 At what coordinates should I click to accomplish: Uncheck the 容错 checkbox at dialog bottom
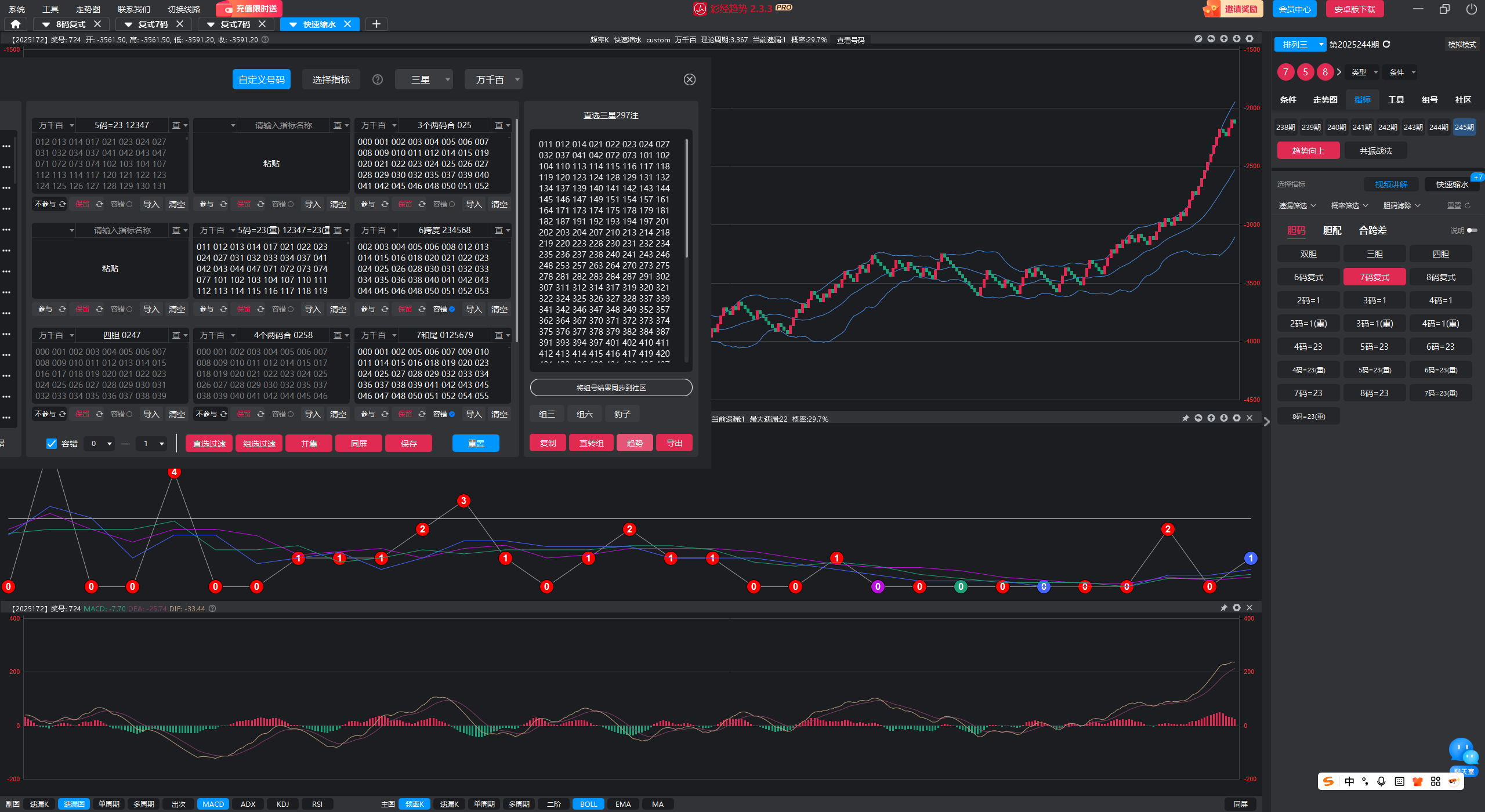click(x=52, y=444)
